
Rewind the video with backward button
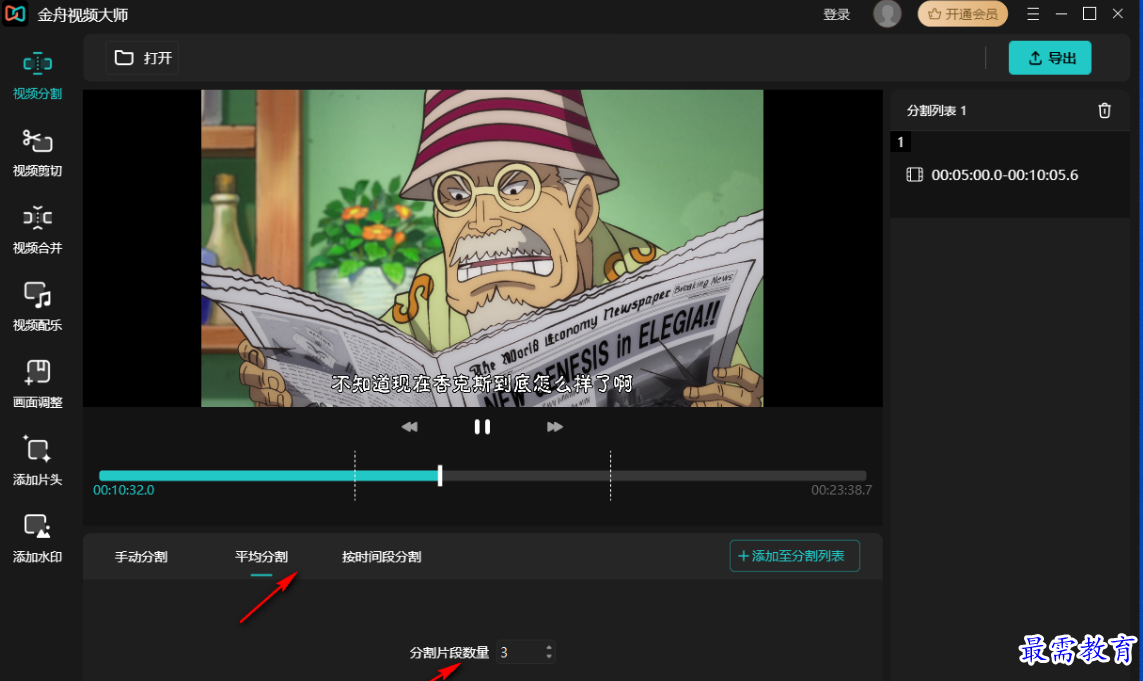pos(409,427)
